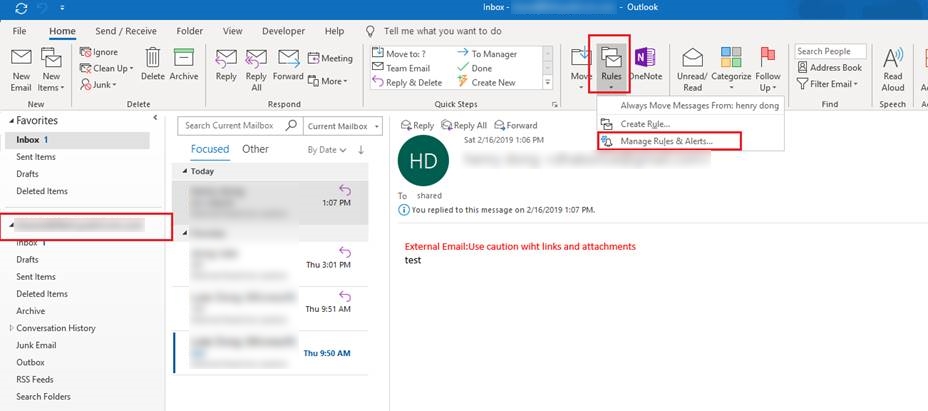Open the RSS Feeds folder
This screenshot has height=411, width=928.
point(35,379)
